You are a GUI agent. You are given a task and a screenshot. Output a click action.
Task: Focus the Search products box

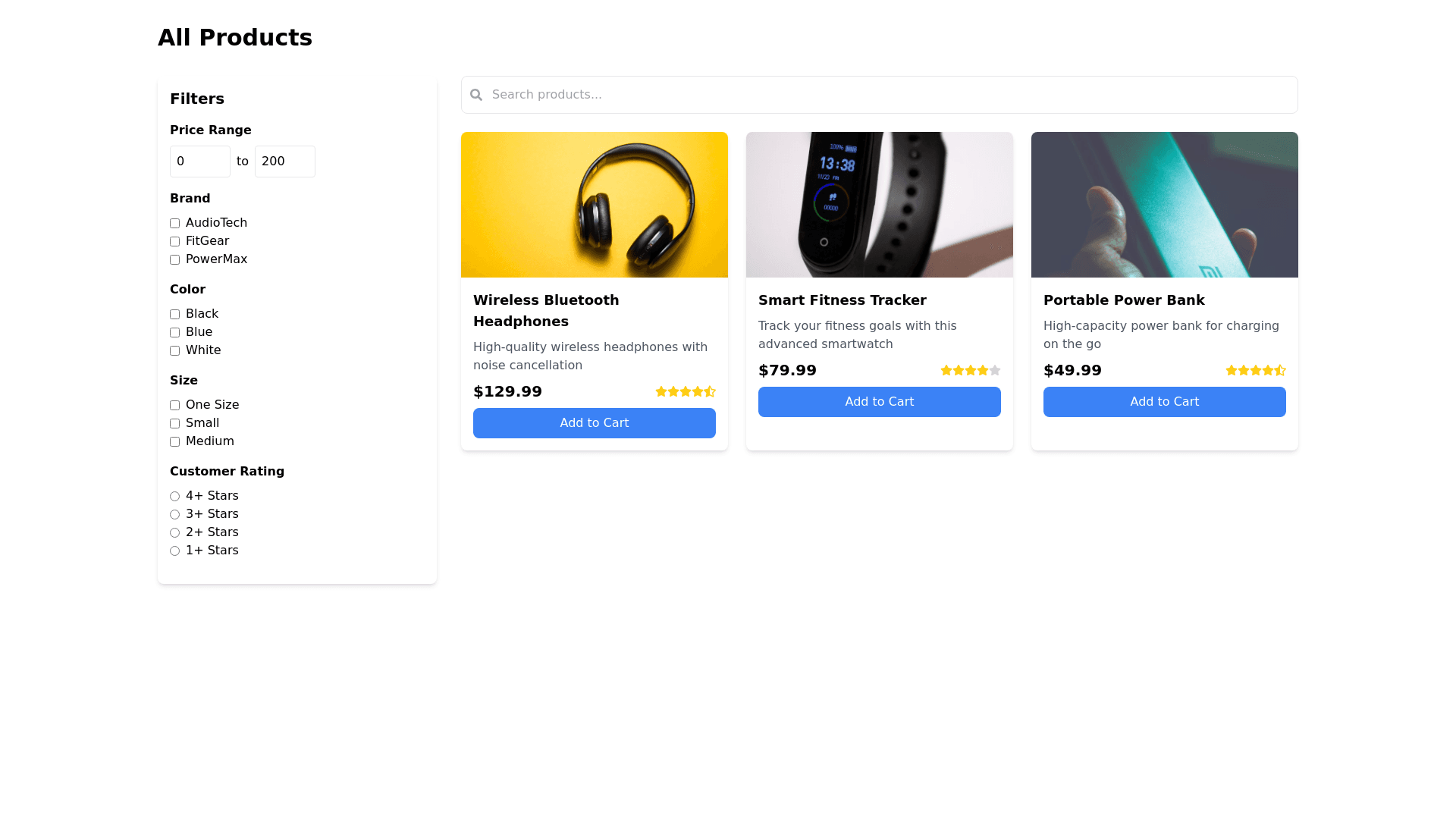click(x=887, y=95)
